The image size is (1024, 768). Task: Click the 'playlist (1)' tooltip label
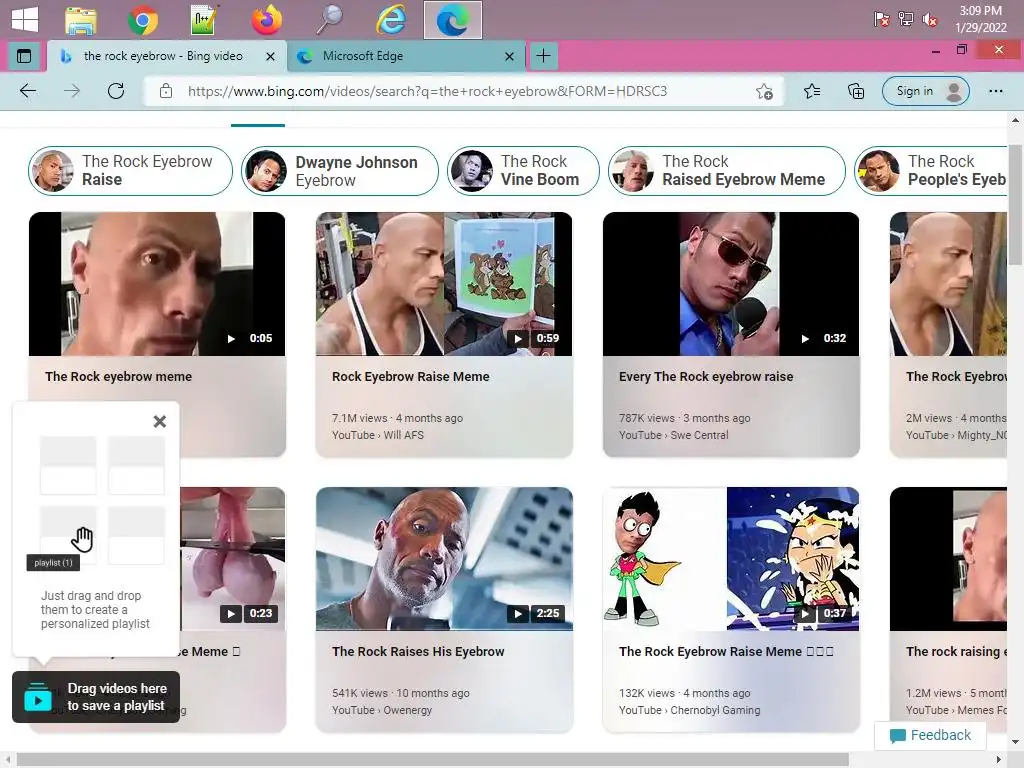53,563
